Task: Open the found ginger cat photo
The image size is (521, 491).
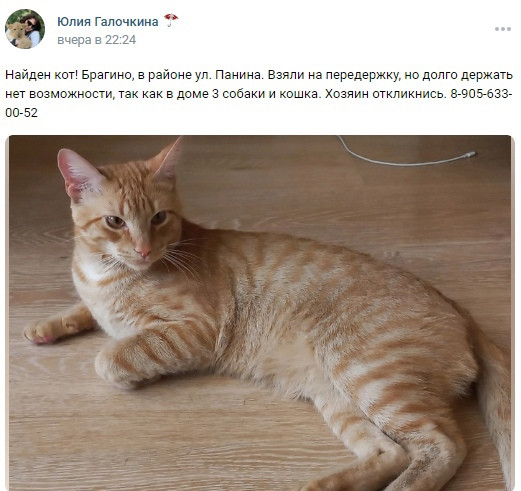Action: pos(260,313)
